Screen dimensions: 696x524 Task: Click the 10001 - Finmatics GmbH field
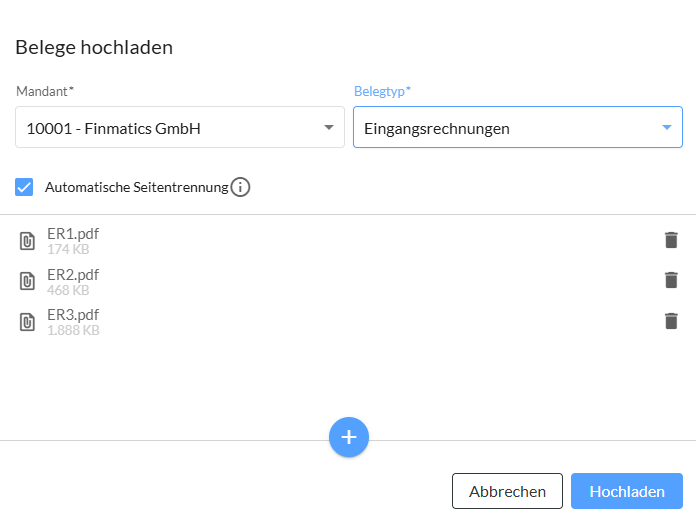[180, 127]
